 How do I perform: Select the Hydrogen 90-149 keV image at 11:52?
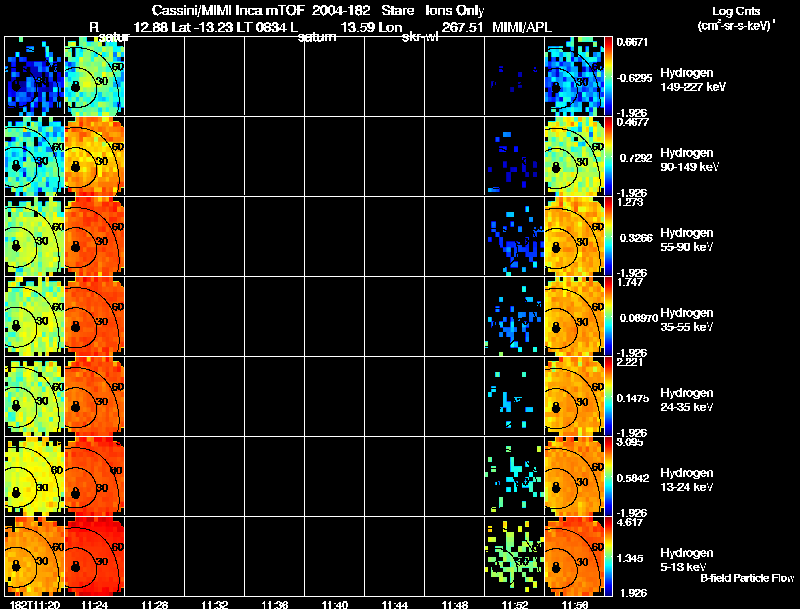pyautogui.click(x=514, y=156)
